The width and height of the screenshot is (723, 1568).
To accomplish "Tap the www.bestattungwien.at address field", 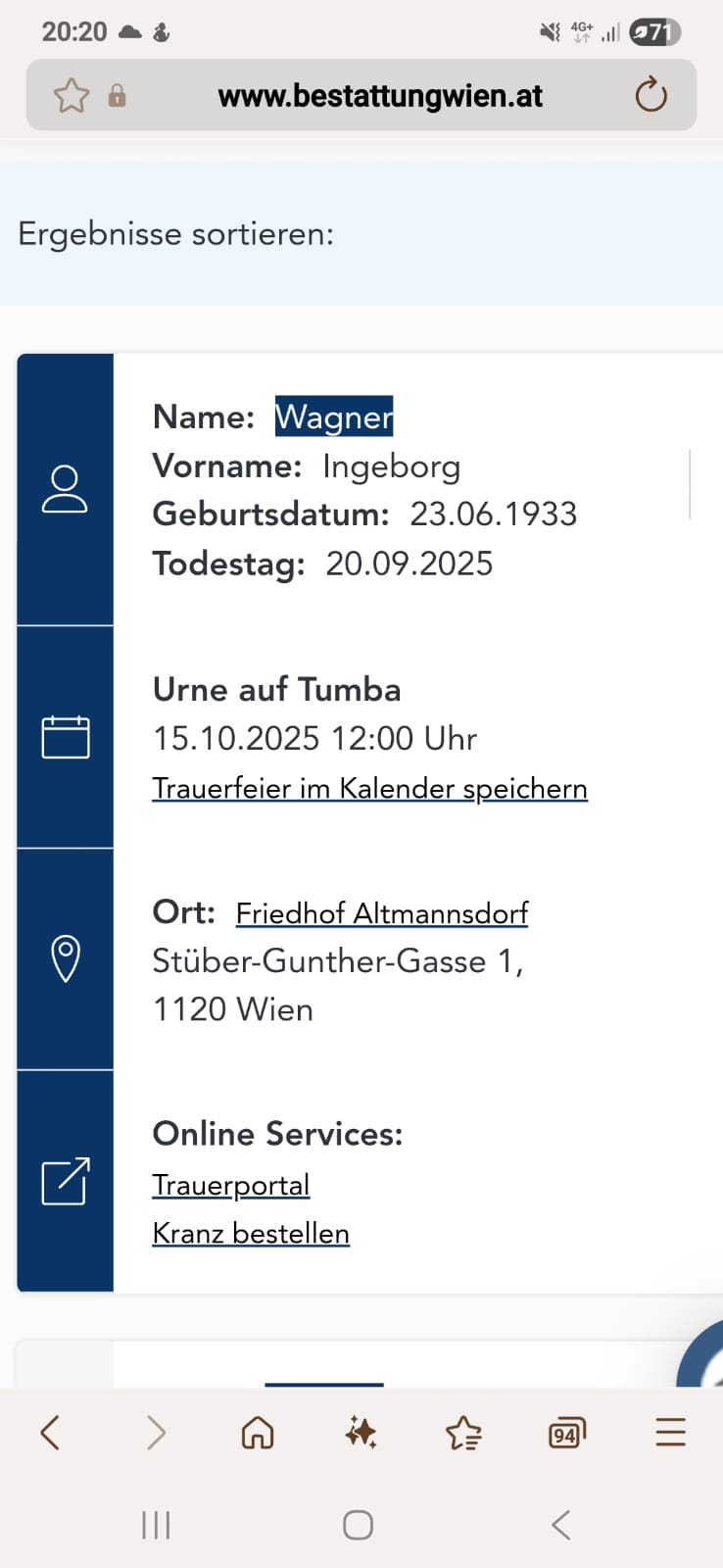I will coord(380,96).
